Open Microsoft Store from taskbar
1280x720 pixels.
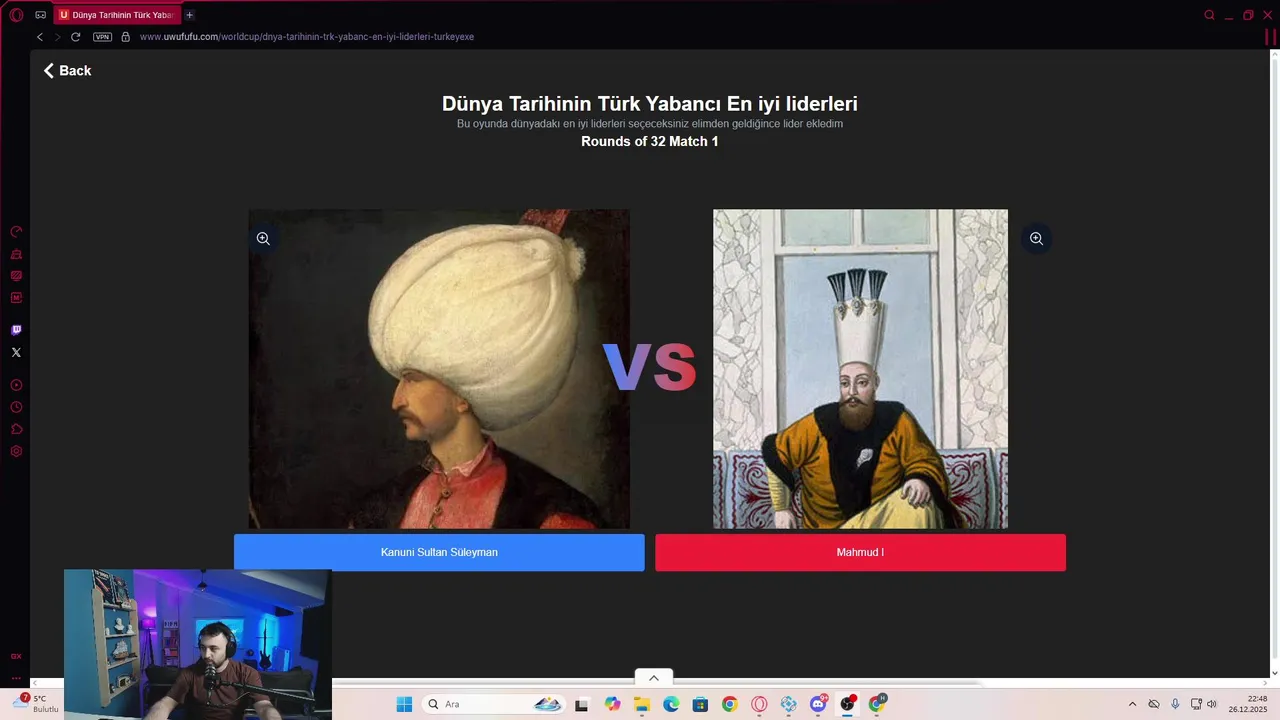point(700,704)
